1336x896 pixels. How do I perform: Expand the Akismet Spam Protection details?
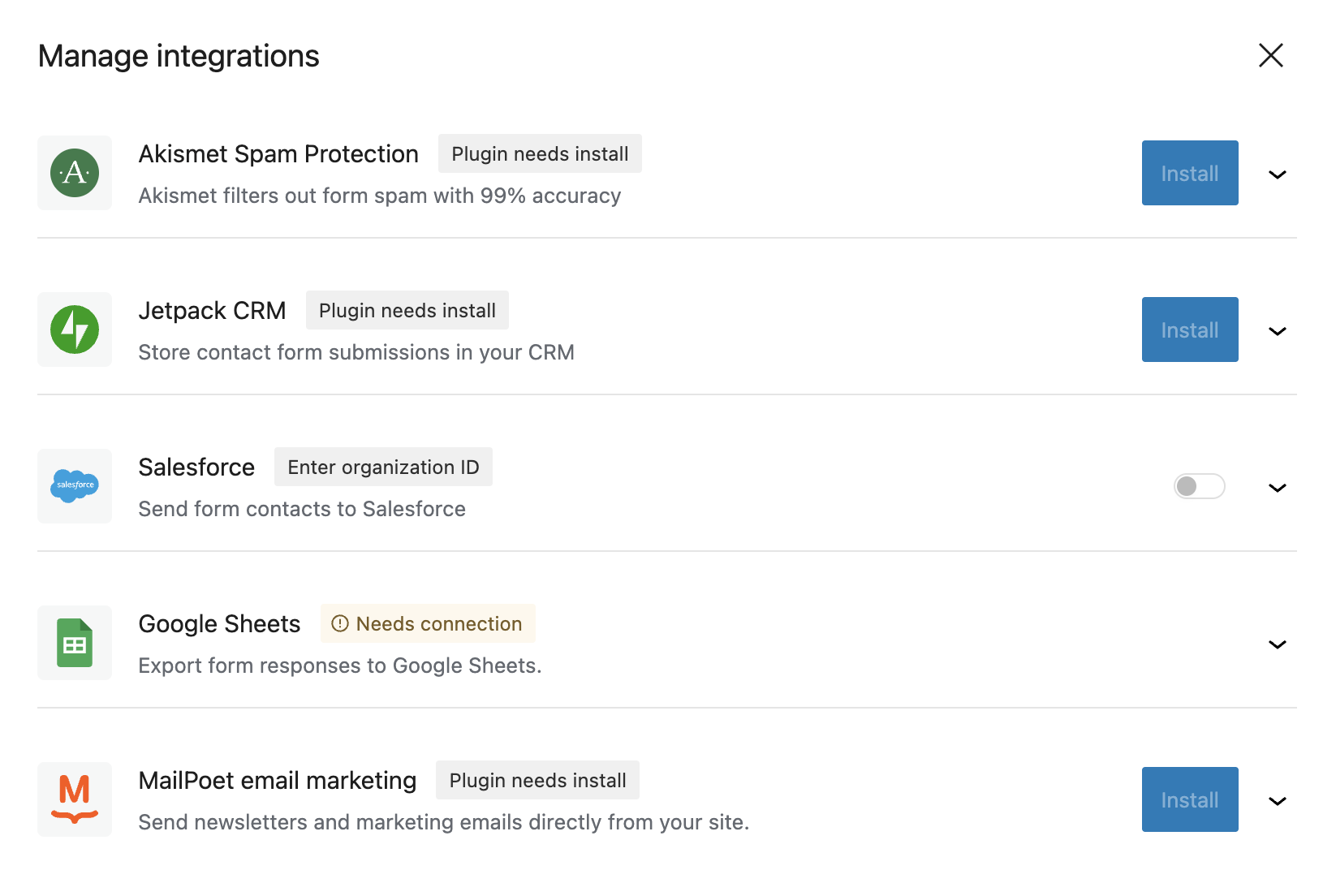(x=1277, y=174)
